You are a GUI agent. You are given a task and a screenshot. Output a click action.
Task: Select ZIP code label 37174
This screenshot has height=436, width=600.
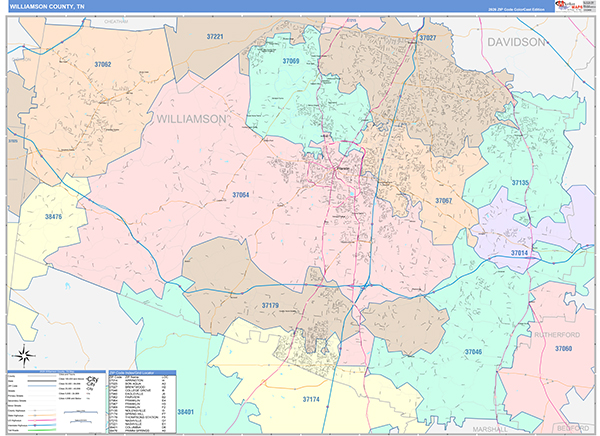(311, 399)
